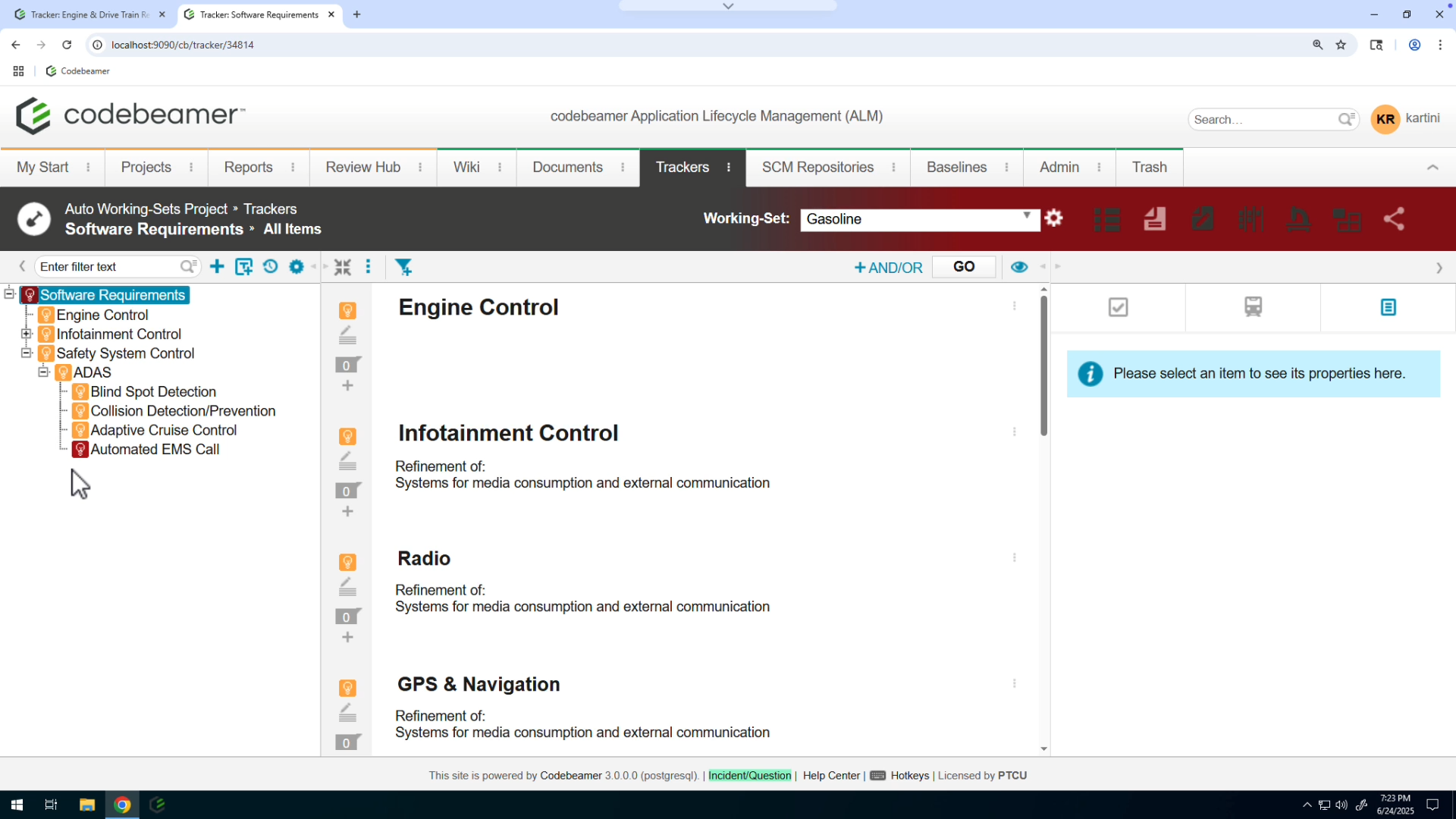
Task: Click the codebeamer logo in the page header
Action: (x=130, y=115)
